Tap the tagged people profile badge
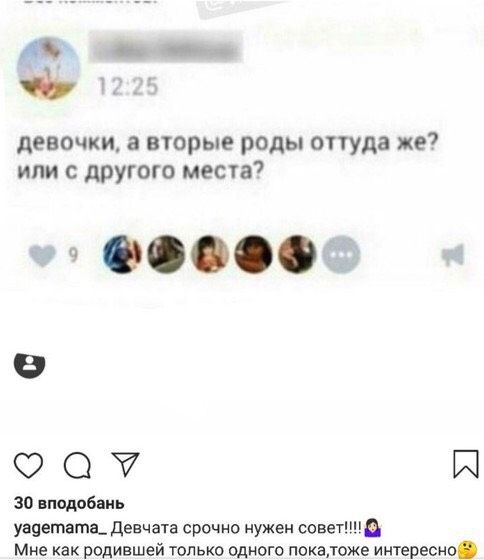The height and width of the screenshot is (560, 484). pyautogui.click(x=30, y=365)
